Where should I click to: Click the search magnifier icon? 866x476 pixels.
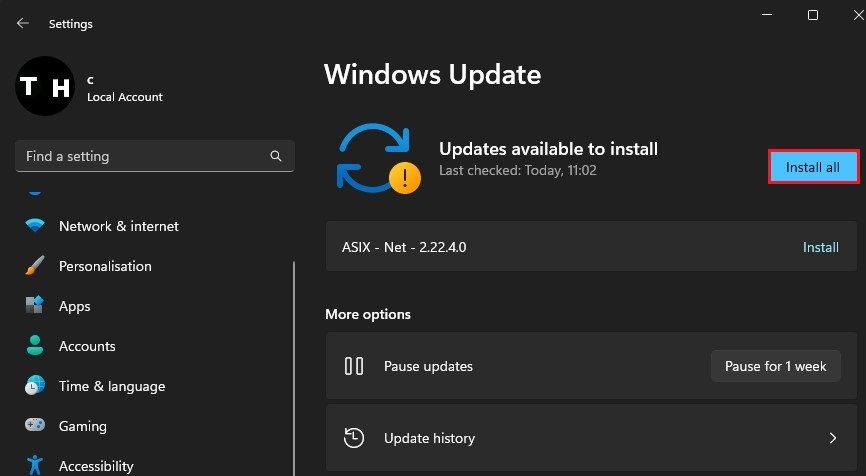coord(276,157)
